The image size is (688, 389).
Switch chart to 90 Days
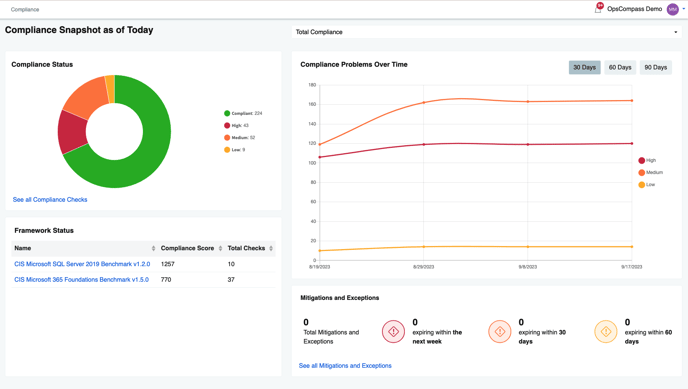(x=656, y=68)
